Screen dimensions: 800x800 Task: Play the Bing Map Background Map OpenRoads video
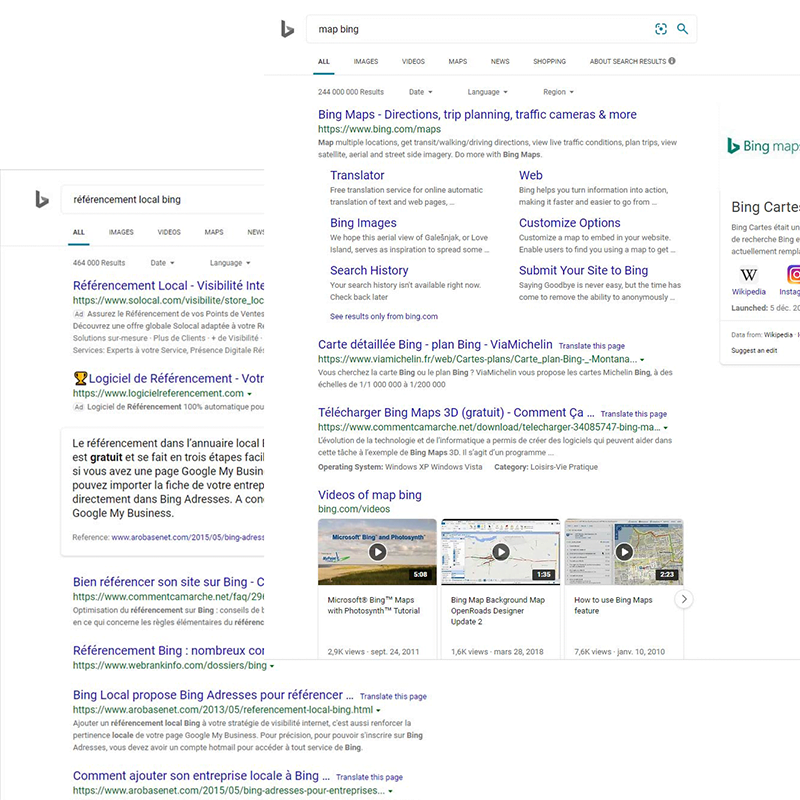click(x=501, y=552)
